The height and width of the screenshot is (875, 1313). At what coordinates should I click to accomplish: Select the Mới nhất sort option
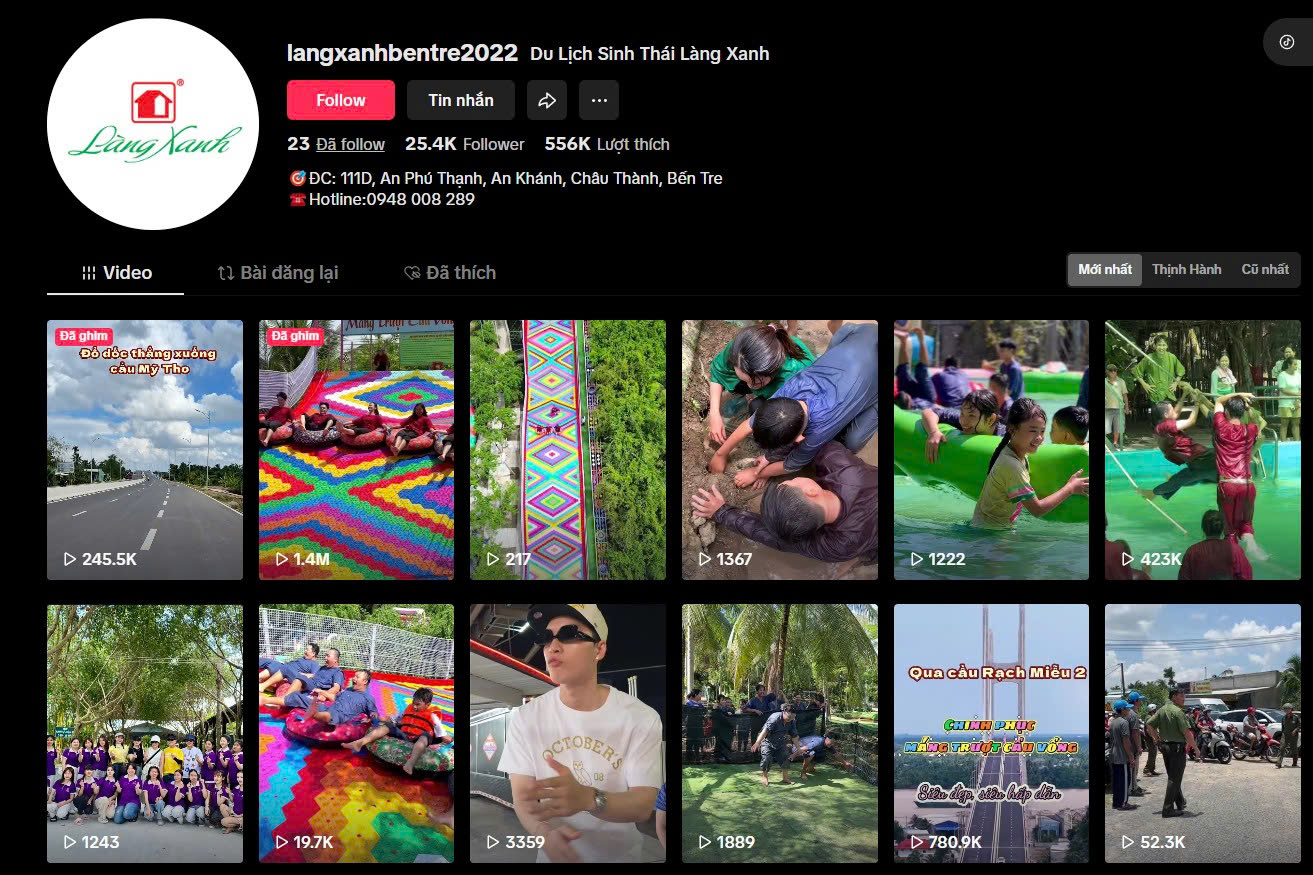(x=1105, y=269)
